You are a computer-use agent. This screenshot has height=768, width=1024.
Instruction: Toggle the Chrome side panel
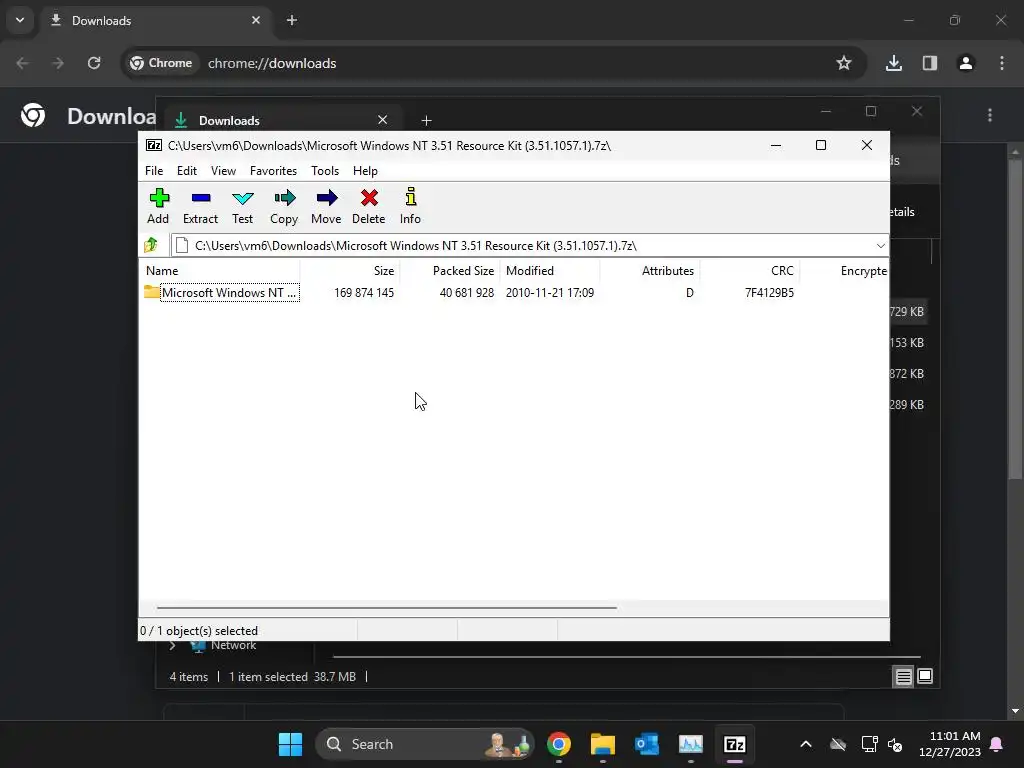(930, 63)
